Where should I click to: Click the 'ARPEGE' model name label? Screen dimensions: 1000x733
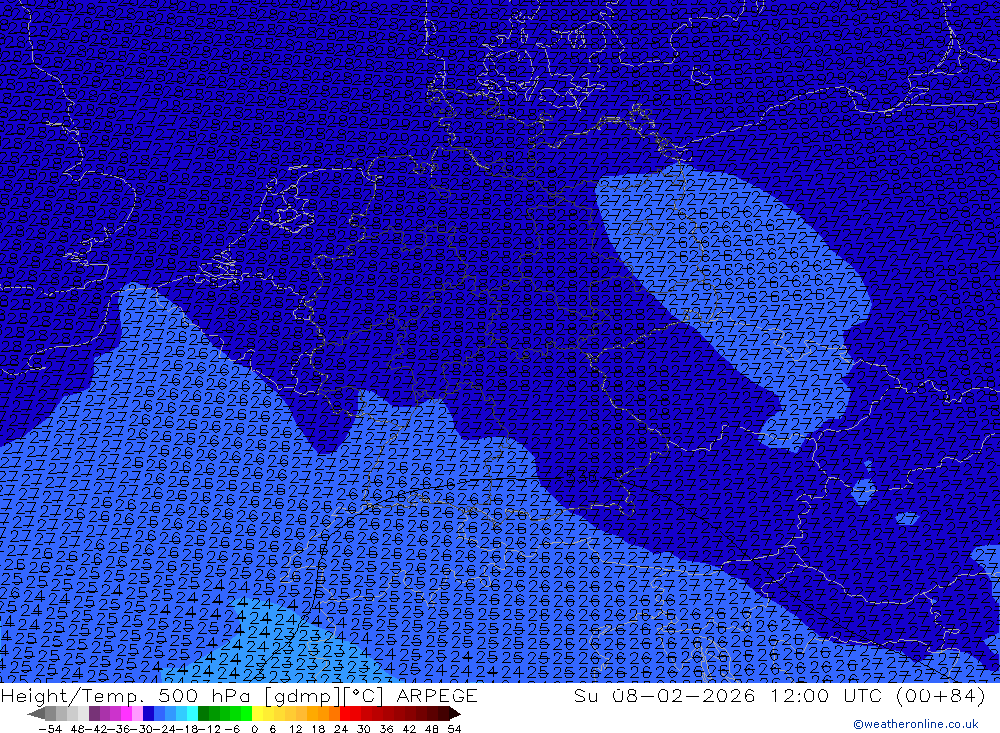pyautogui.click(x=437, y=695)
